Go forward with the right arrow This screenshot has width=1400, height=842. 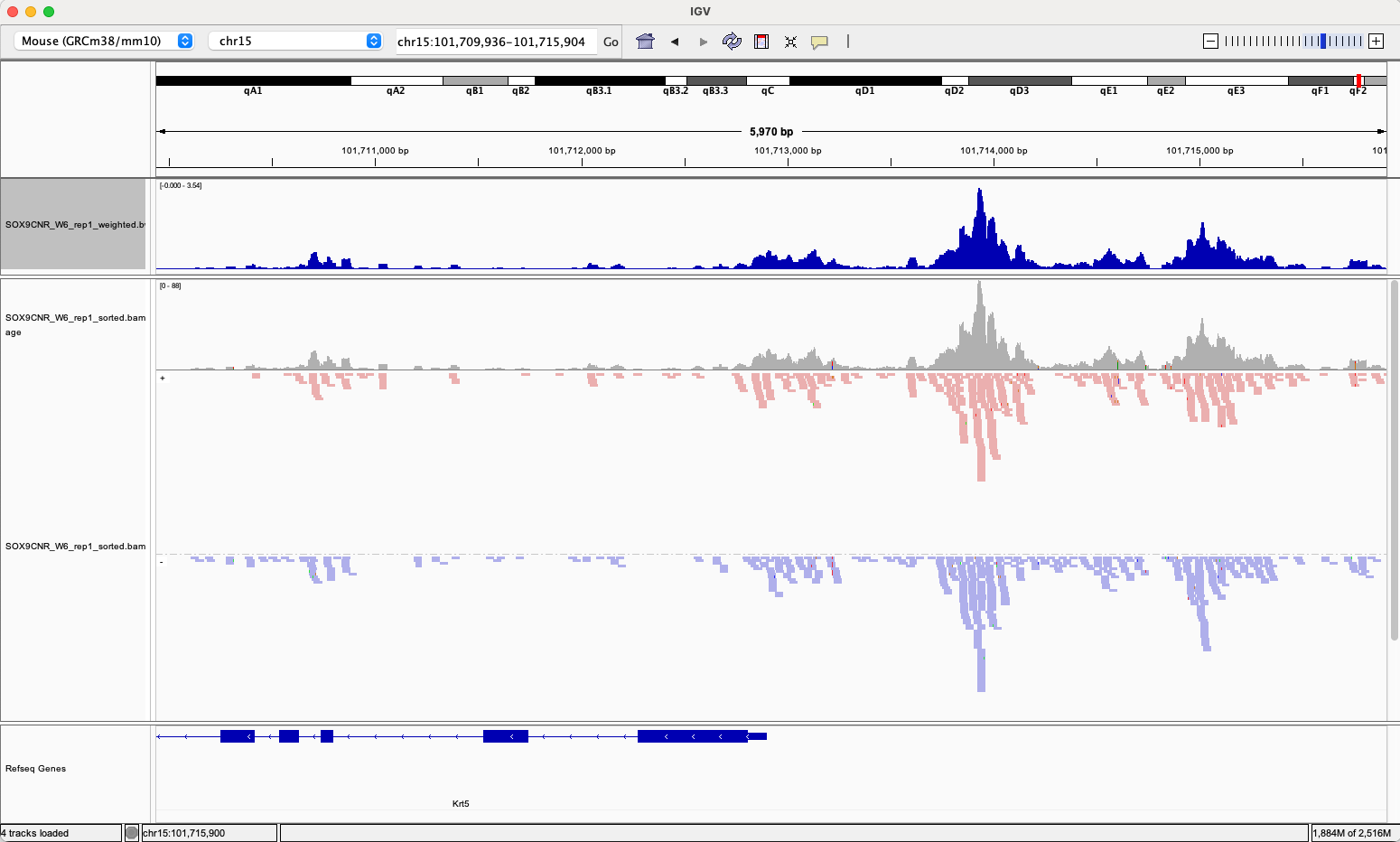tap(704, 42)
